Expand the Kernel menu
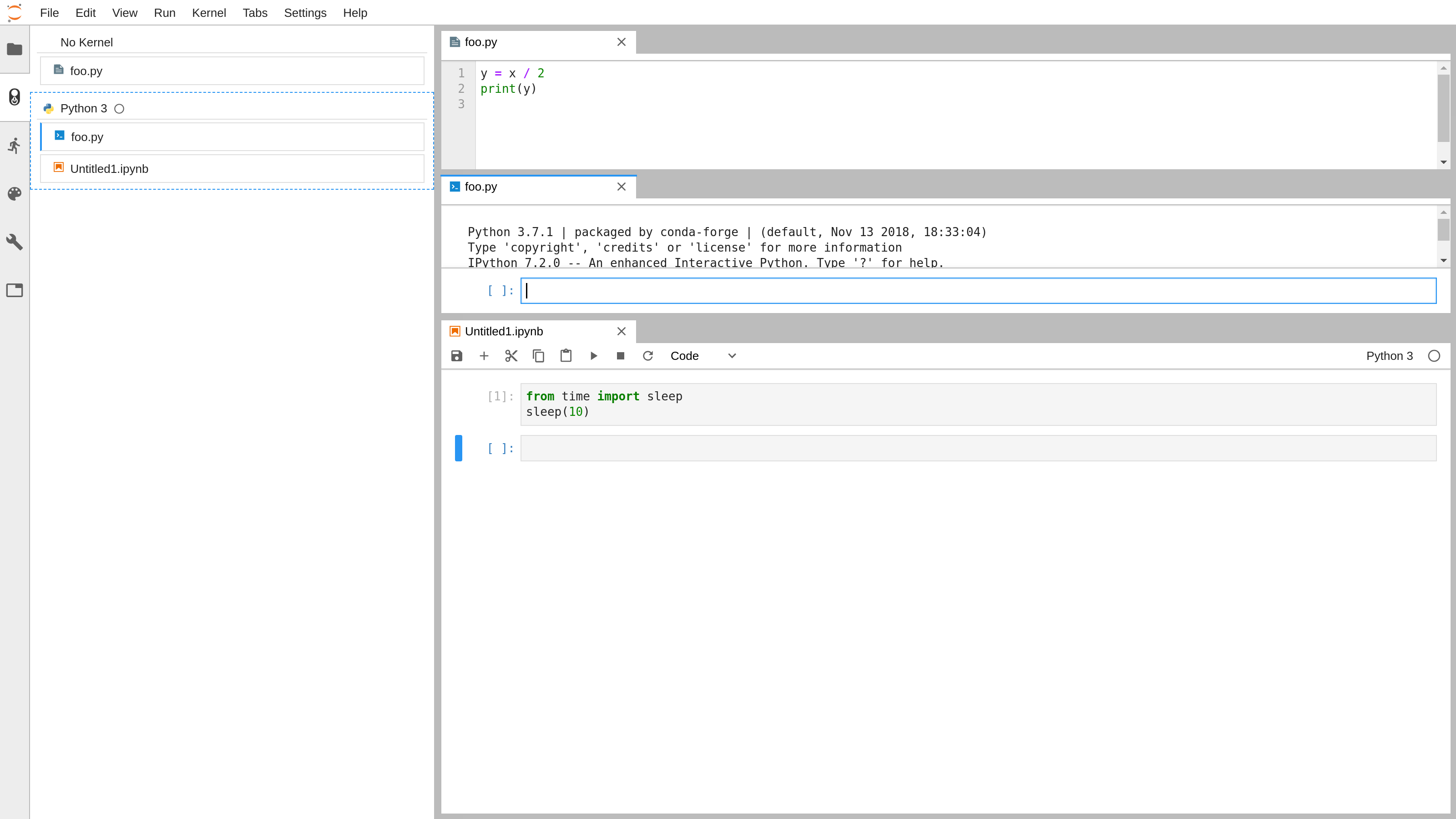 click(x=209, y=12)
